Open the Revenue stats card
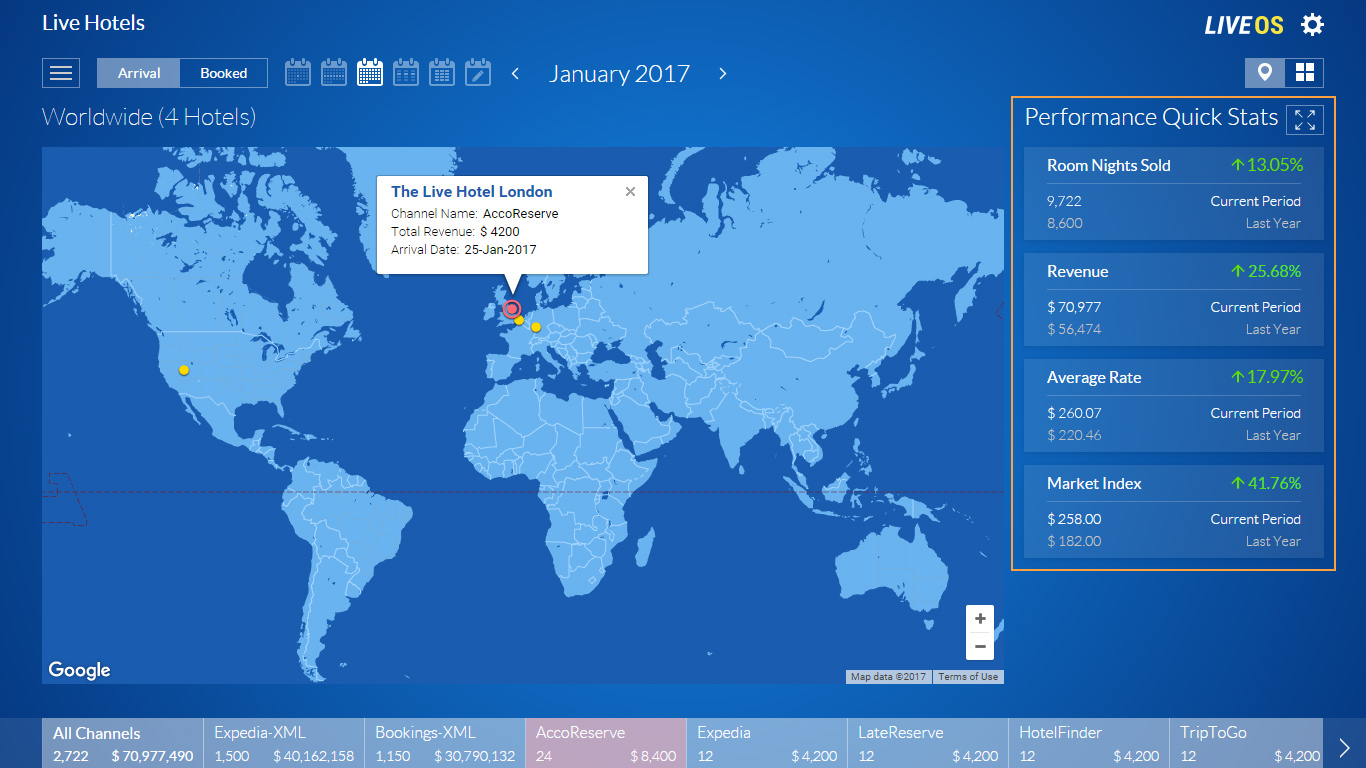1366x768 pixels. (1173, 300)
